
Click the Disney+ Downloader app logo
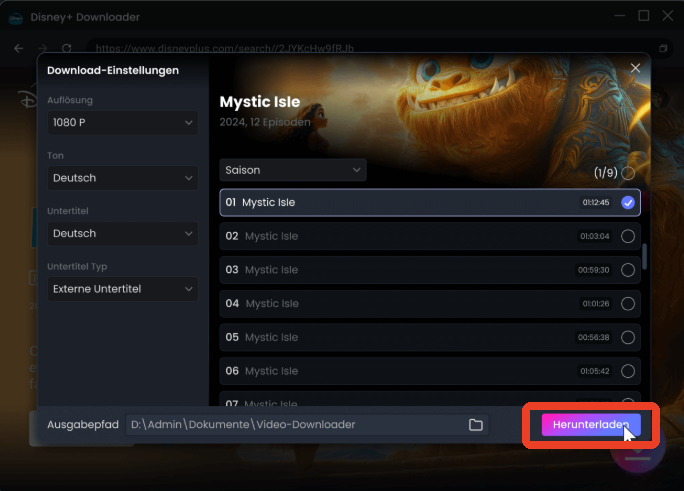click(16, 18)
